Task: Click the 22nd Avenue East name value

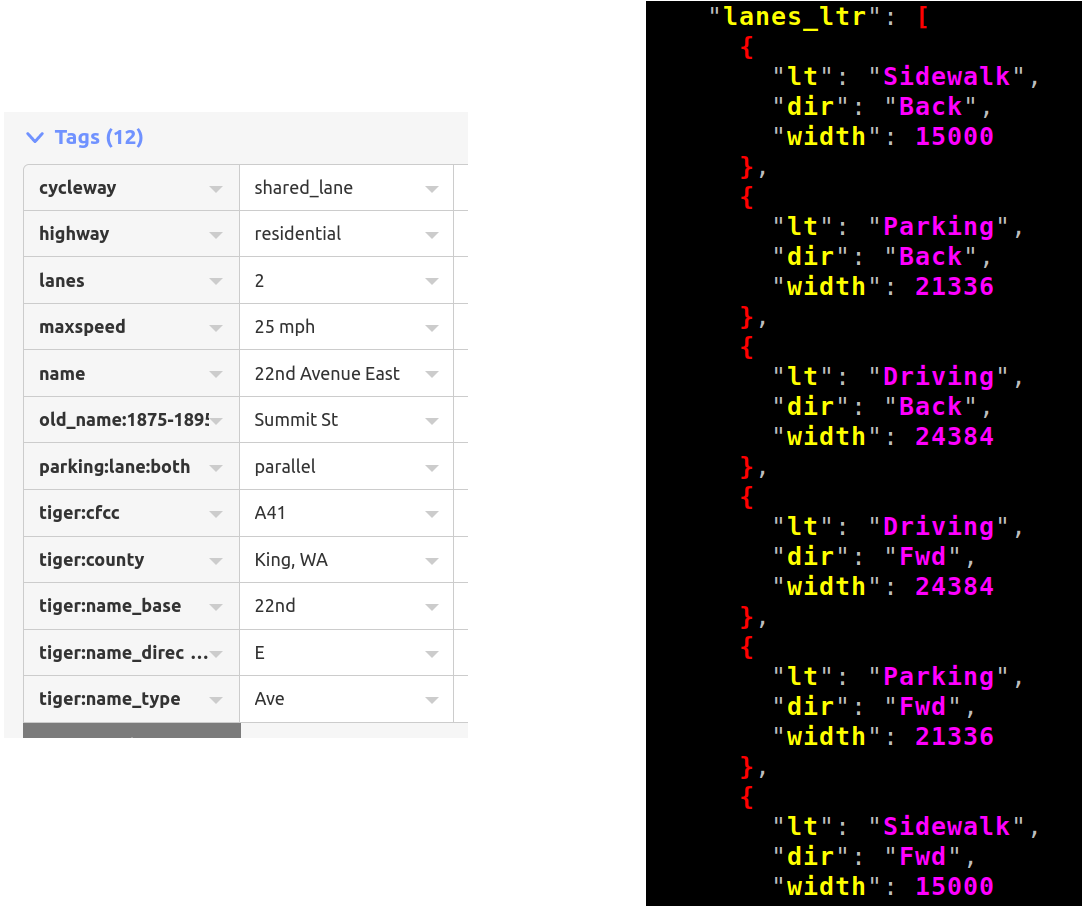Action: click(328, 374)
